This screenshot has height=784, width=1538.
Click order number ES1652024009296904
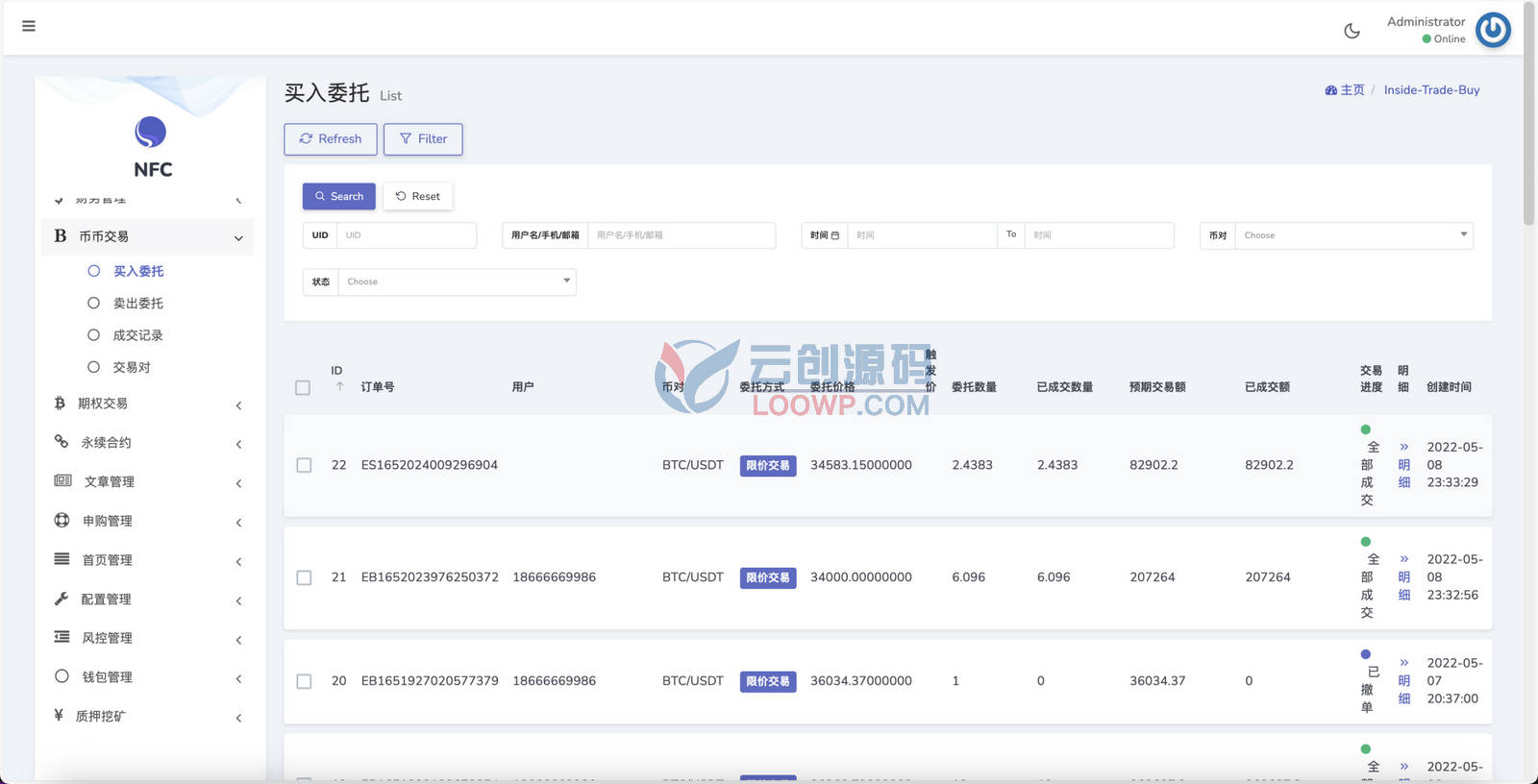[x=430, y=465]
